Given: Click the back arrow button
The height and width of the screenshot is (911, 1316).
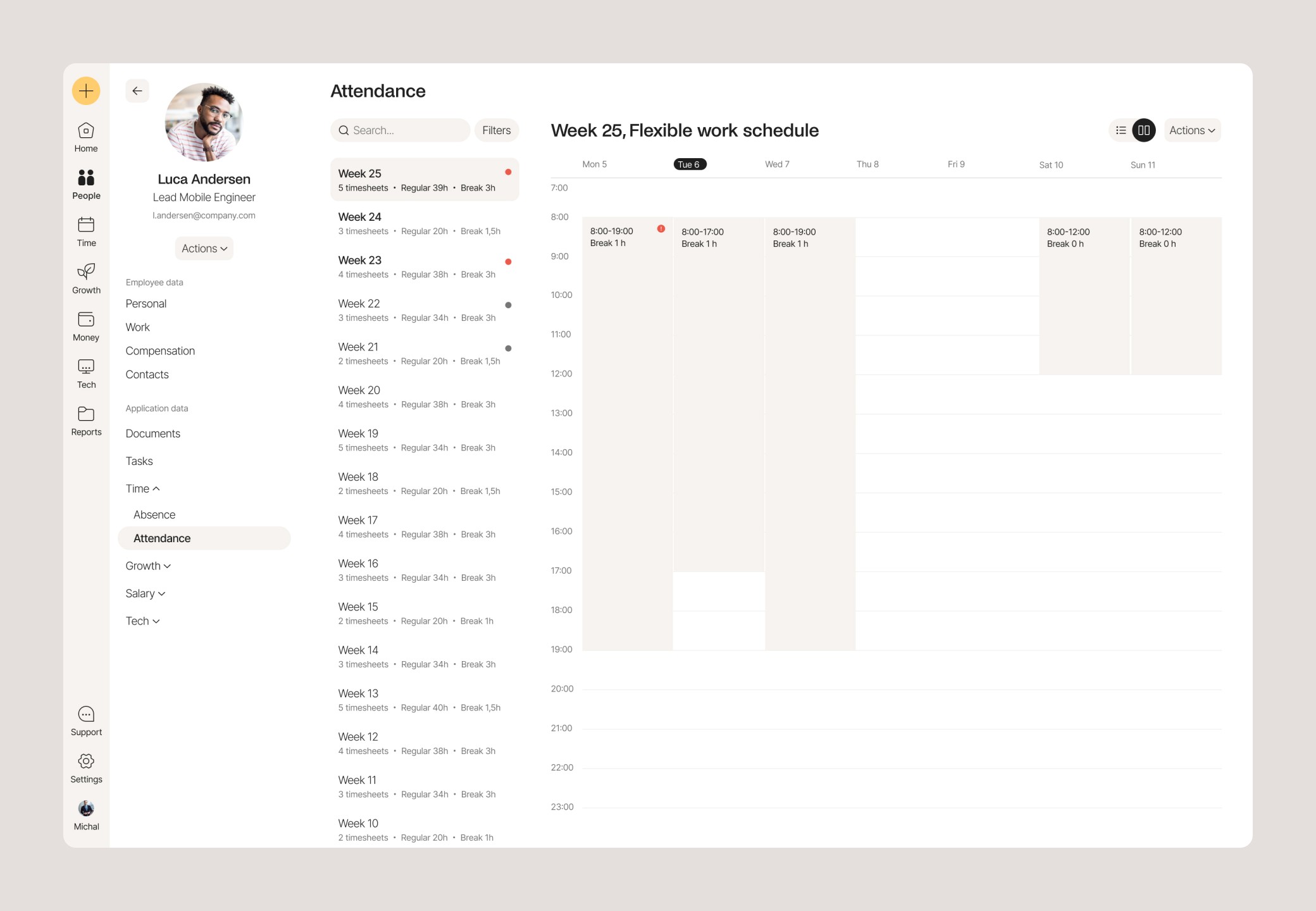Looking at the screenshot, I should click(137, 91).
